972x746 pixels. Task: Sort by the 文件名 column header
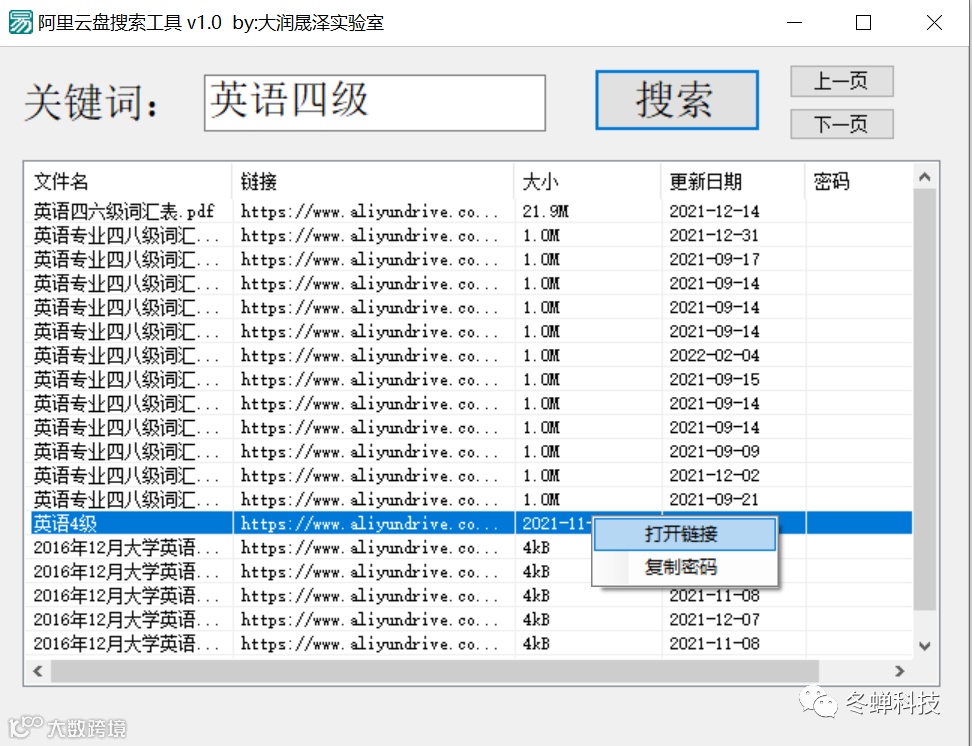click(128, 181)
